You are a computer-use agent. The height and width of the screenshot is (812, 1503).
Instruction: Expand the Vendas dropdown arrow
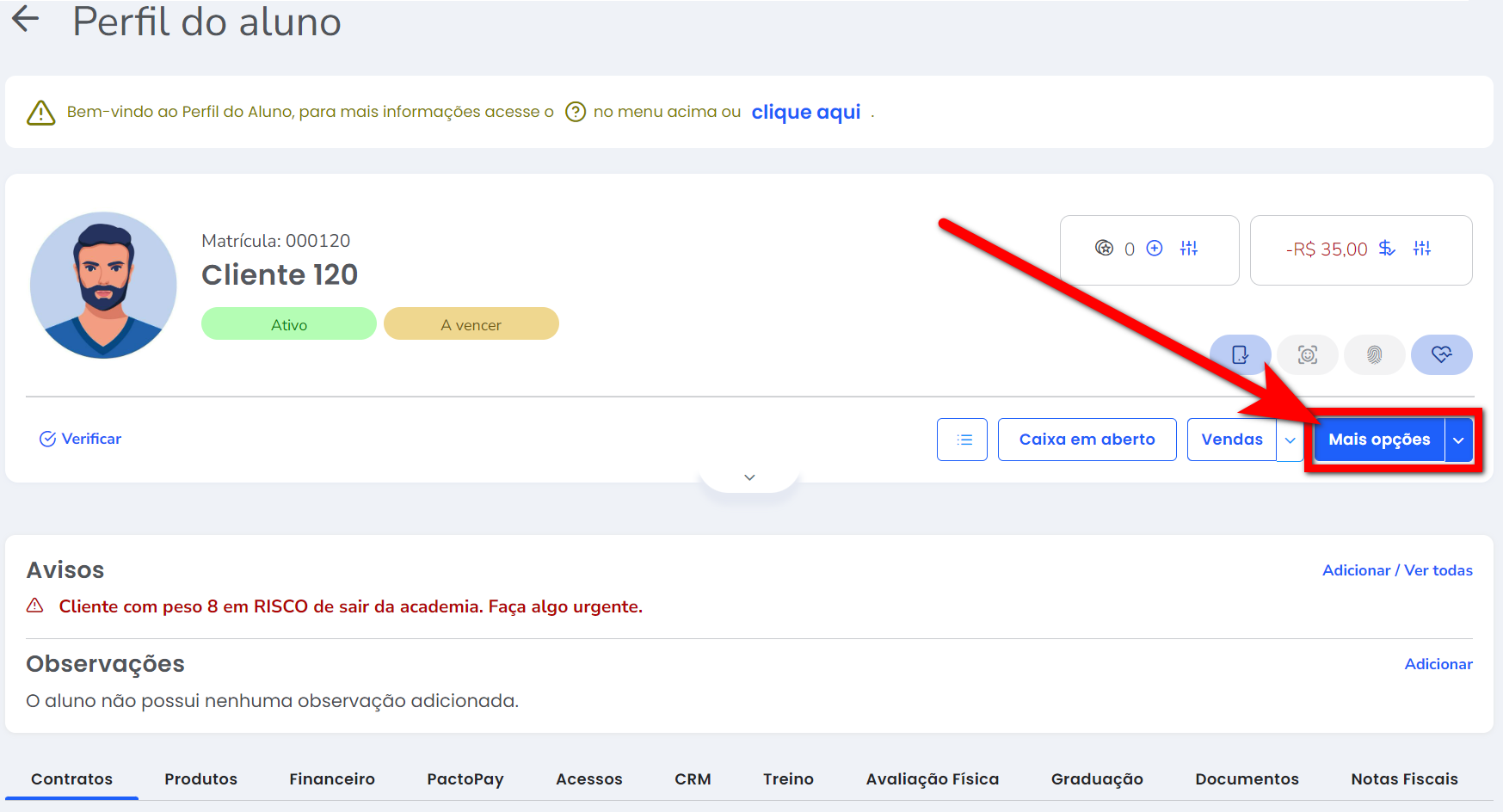[1290, 440]
